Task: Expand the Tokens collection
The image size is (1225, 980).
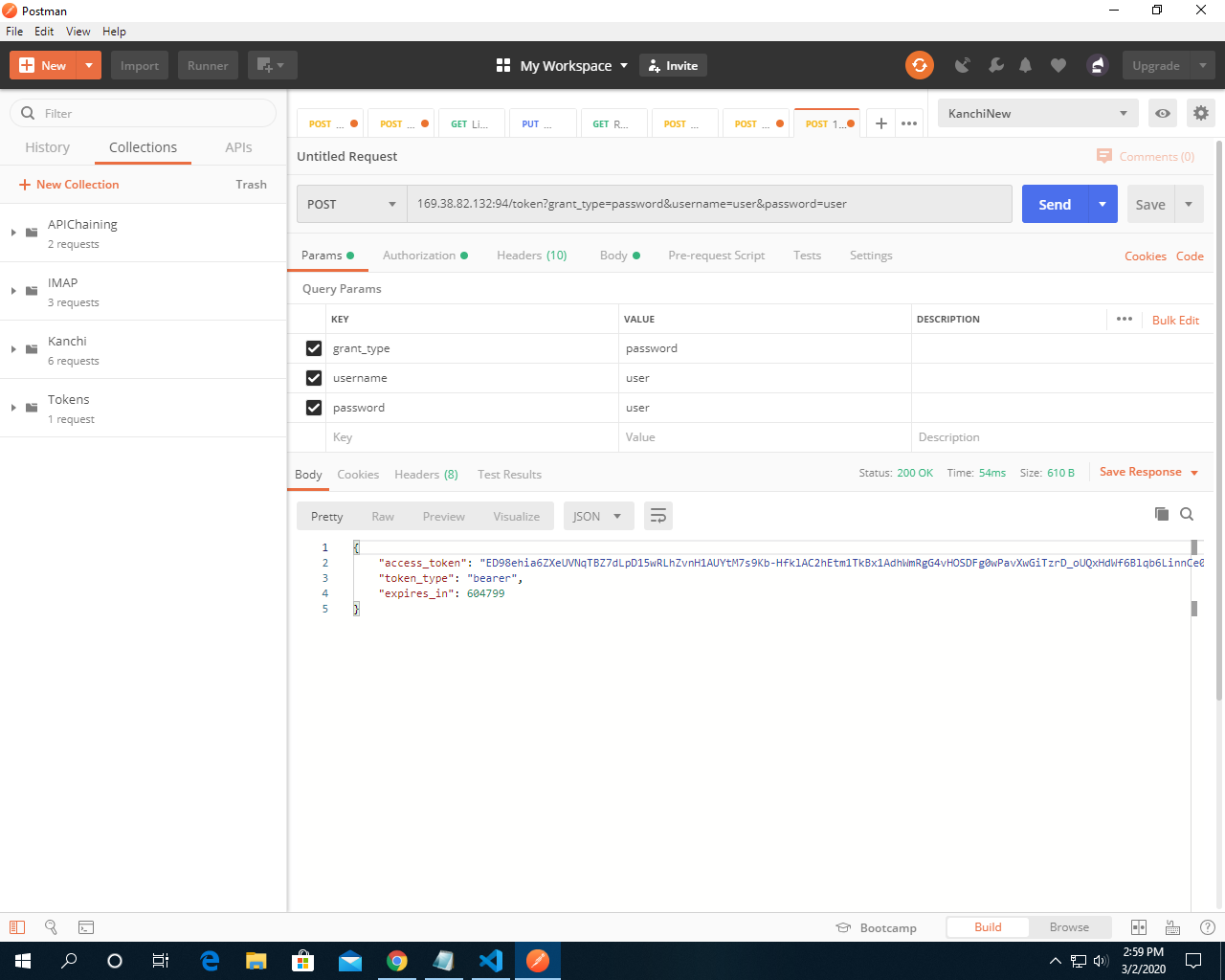Action: coord(13,408)
